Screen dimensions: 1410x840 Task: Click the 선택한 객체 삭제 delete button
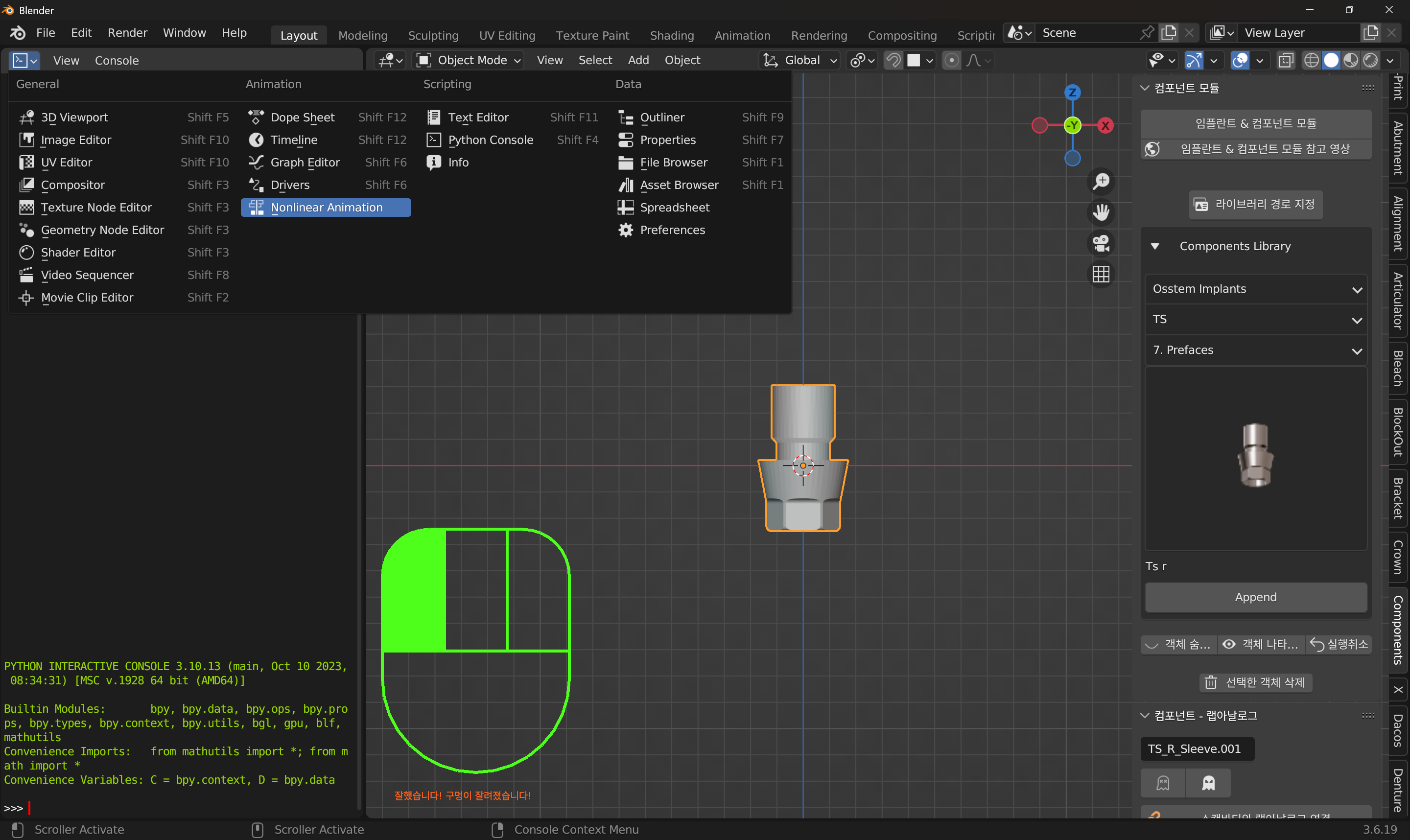tap(1255, 683)
